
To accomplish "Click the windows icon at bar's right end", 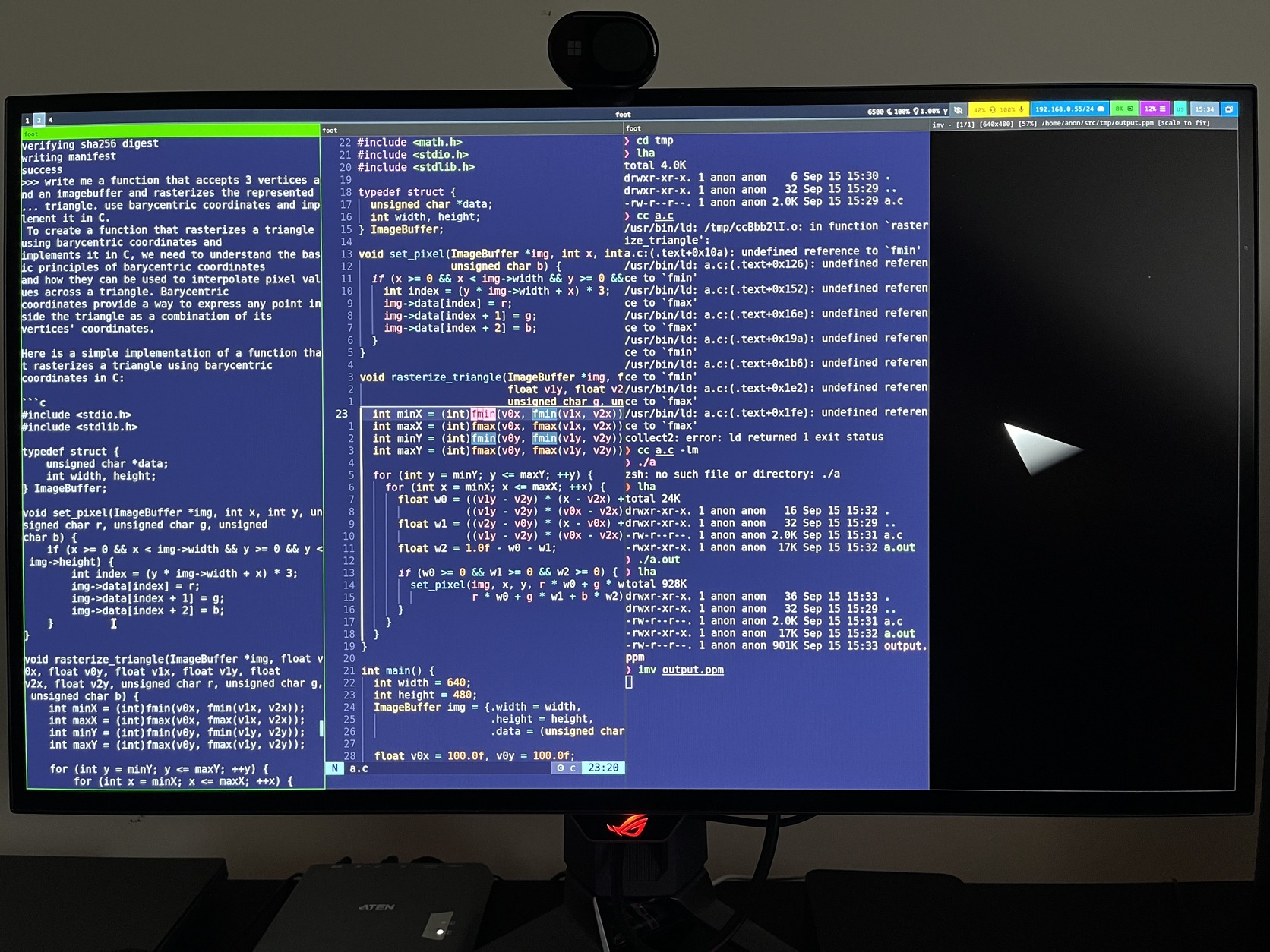I will (x=1228, y=109).
